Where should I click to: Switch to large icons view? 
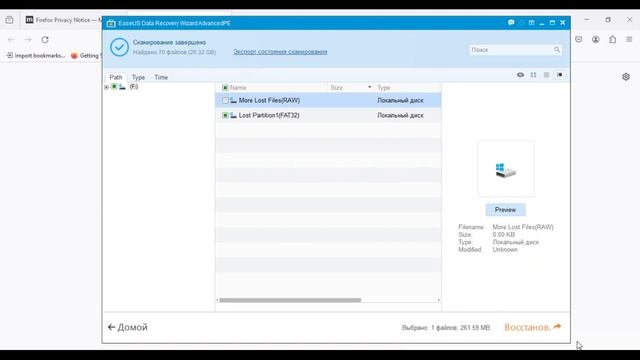[533, 75]
